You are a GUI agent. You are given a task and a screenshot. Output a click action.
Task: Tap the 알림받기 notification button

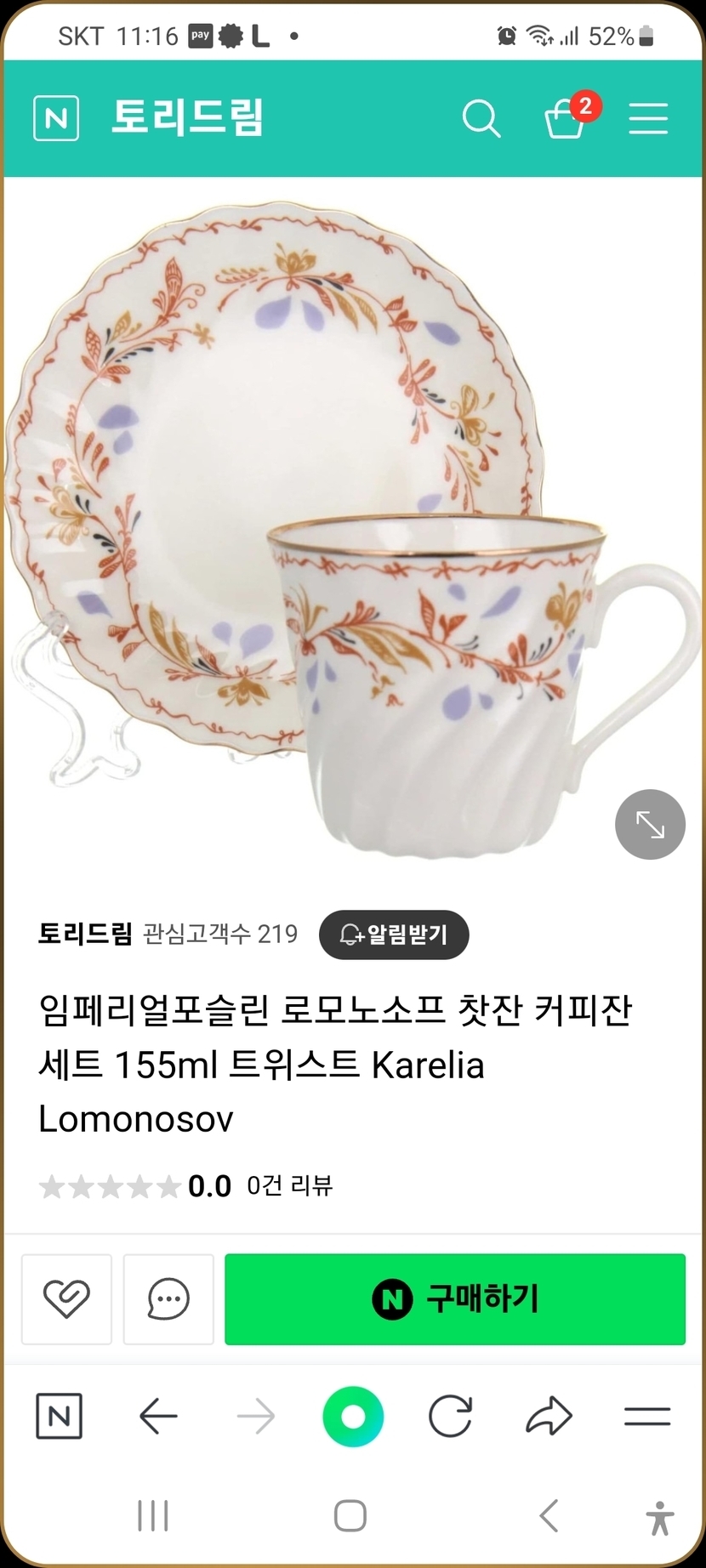point(394,935)
